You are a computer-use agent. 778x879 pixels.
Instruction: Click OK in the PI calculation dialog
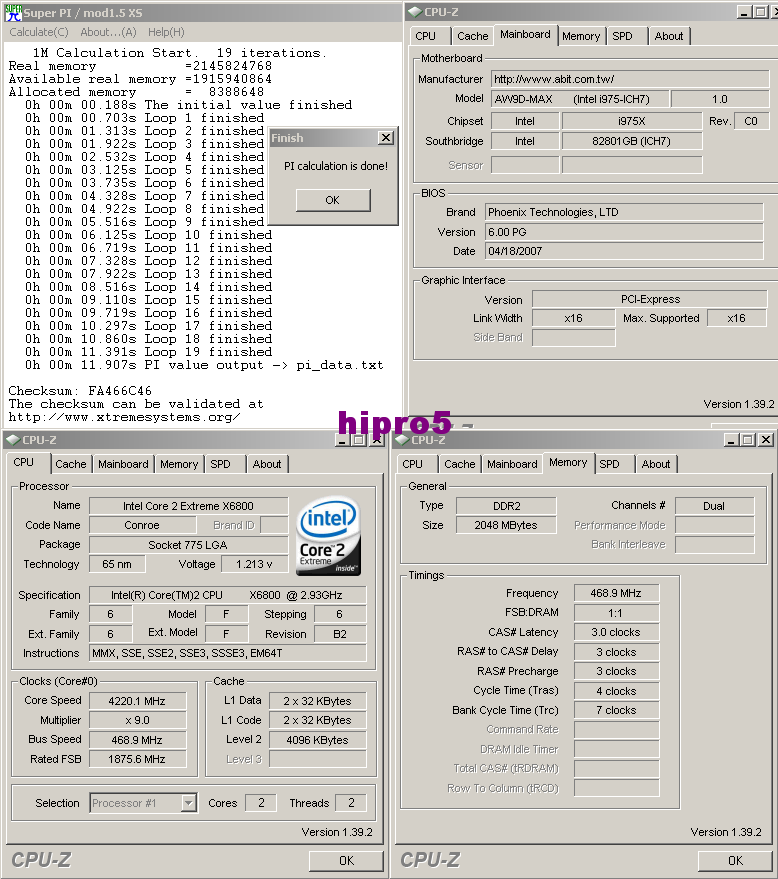tap(333, 200)
